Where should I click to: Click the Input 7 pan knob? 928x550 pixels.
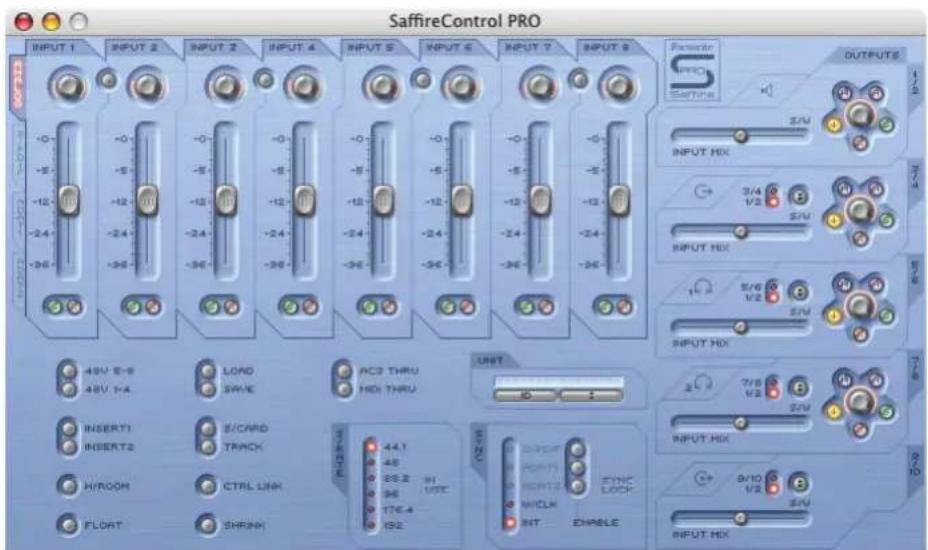coord(539,86)
